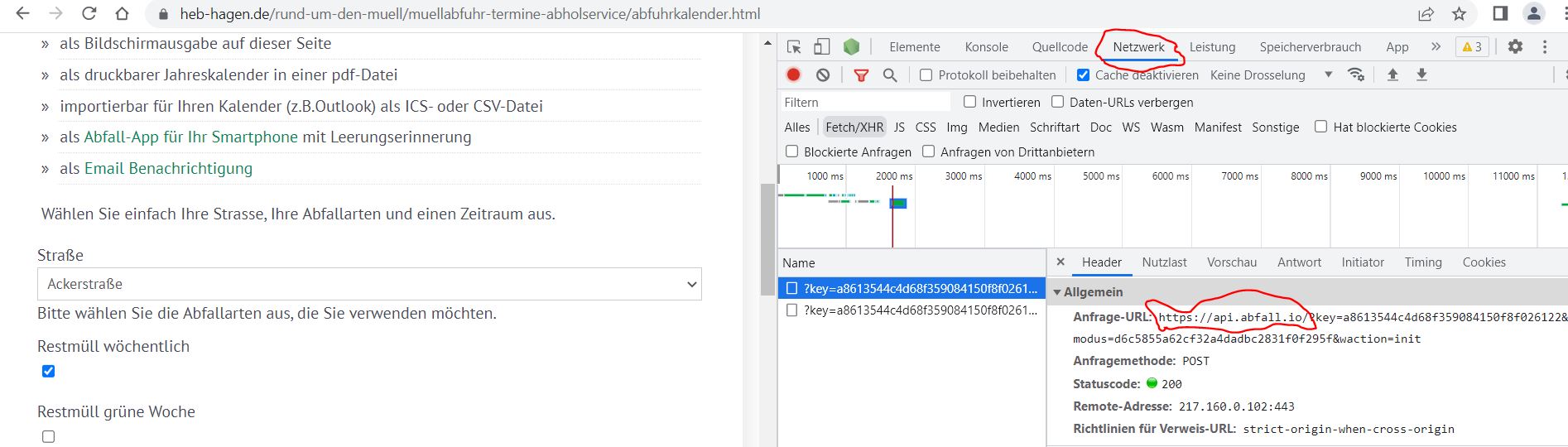The image size is (1568, 447).
Task: Open the Quellcode tab
Action: coord(1060,47)
